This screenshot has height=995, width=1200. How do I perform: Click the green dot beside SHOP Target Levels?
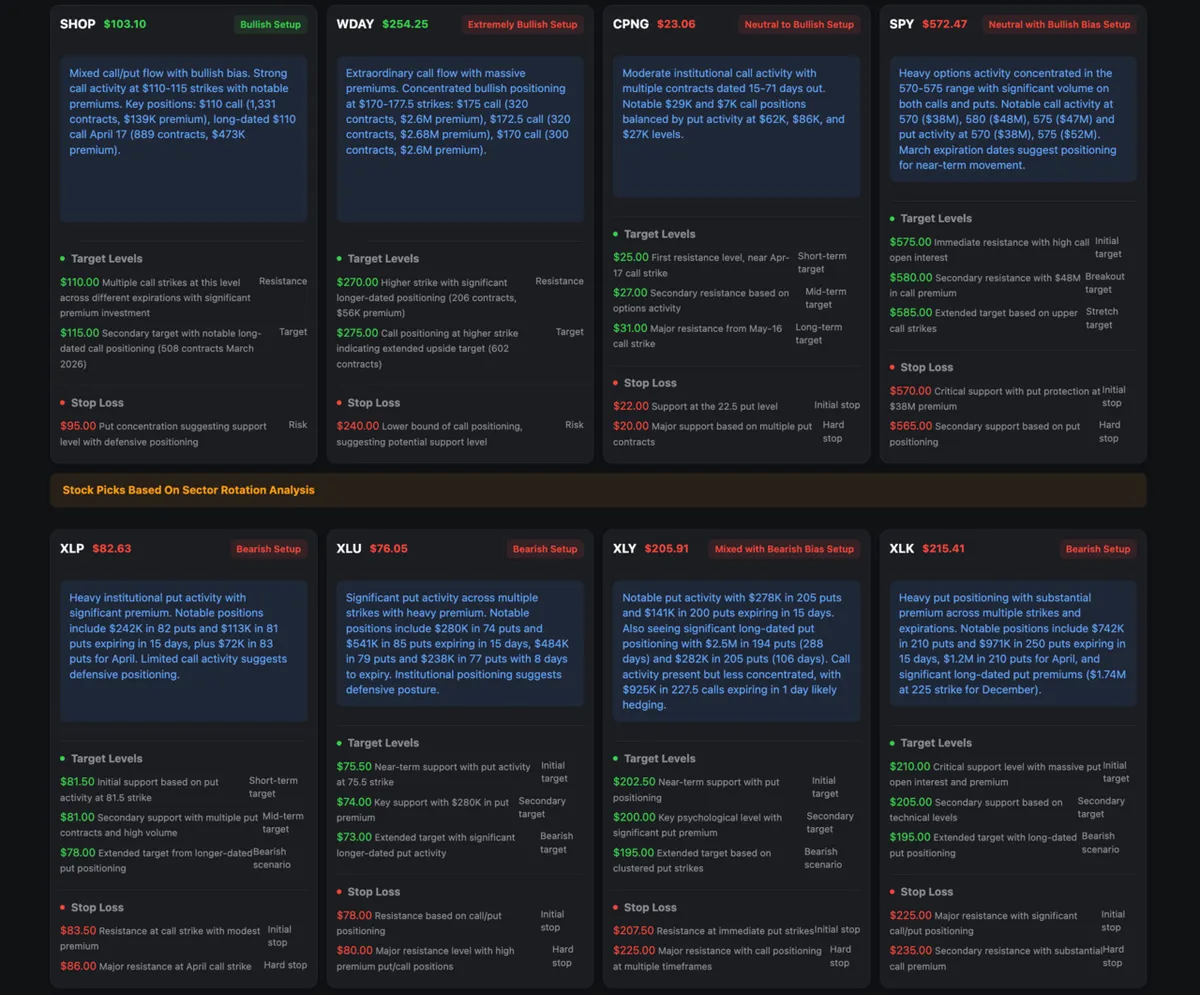[62, 258]
